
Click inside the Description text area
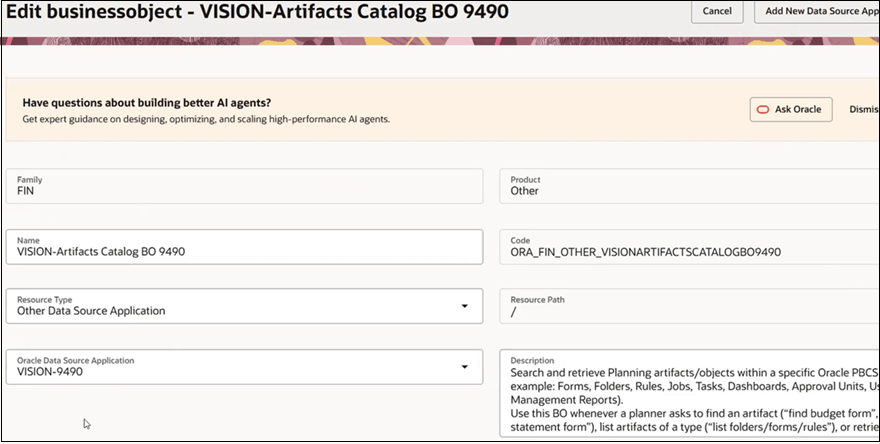click(x=689, y=393)
